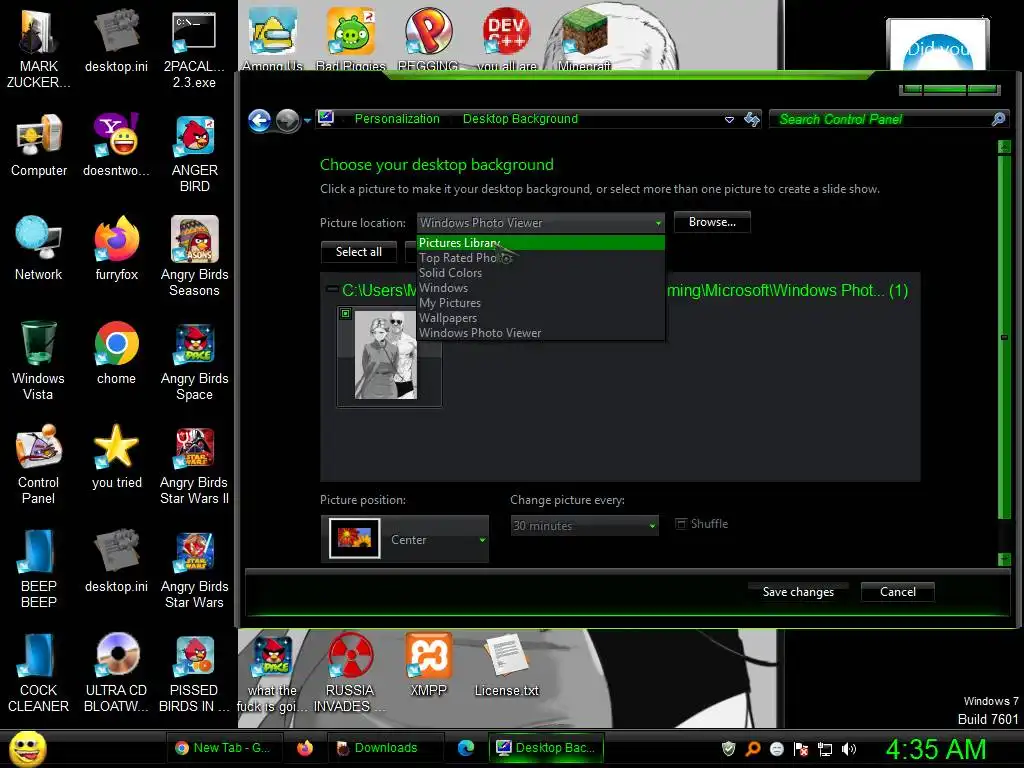Choose Solid Colors in the dropdown list
The width and height of the screenshot is (1024, 768).
(541, 273)
